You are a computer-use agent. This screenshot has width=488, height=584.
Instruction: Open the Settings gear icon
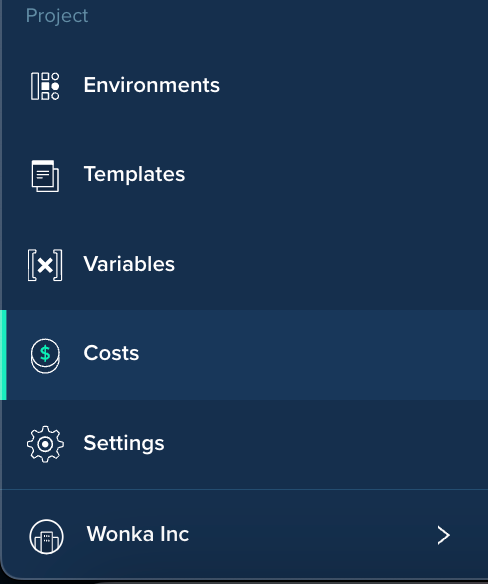click(x=45, y=444)
